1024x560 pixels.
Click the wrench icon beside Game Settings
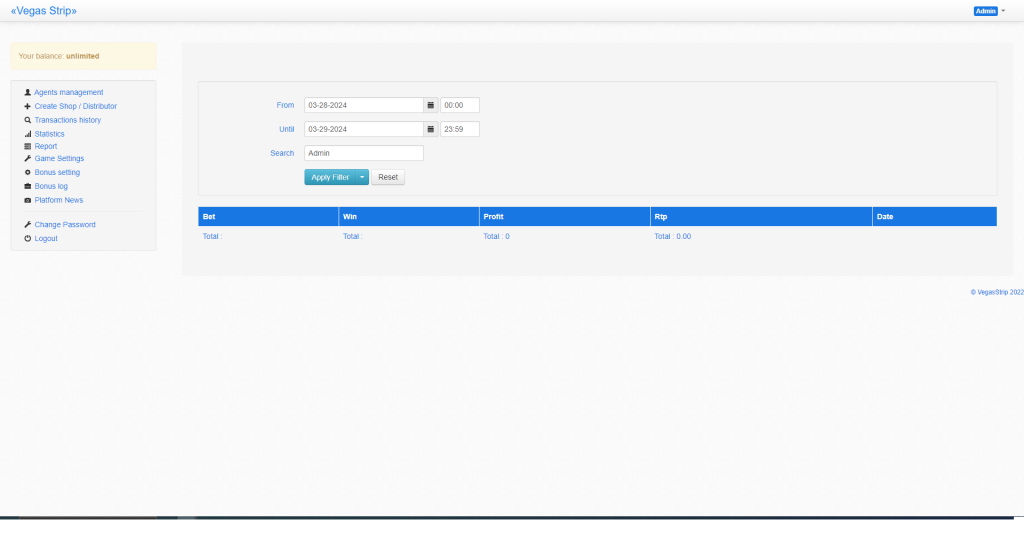click(x=27, y=159)
